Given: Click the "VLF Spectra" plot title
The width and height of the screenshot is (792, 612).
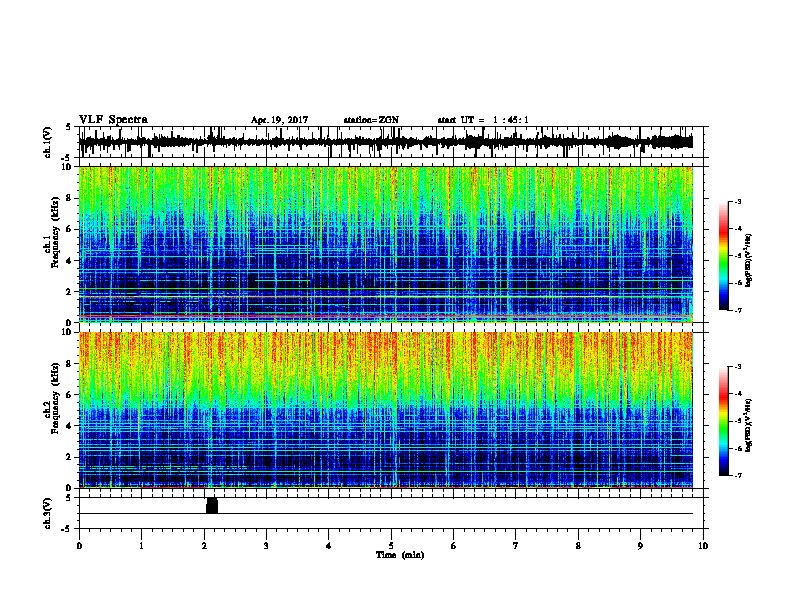Looking at the screenshot, I should [113, 120].
